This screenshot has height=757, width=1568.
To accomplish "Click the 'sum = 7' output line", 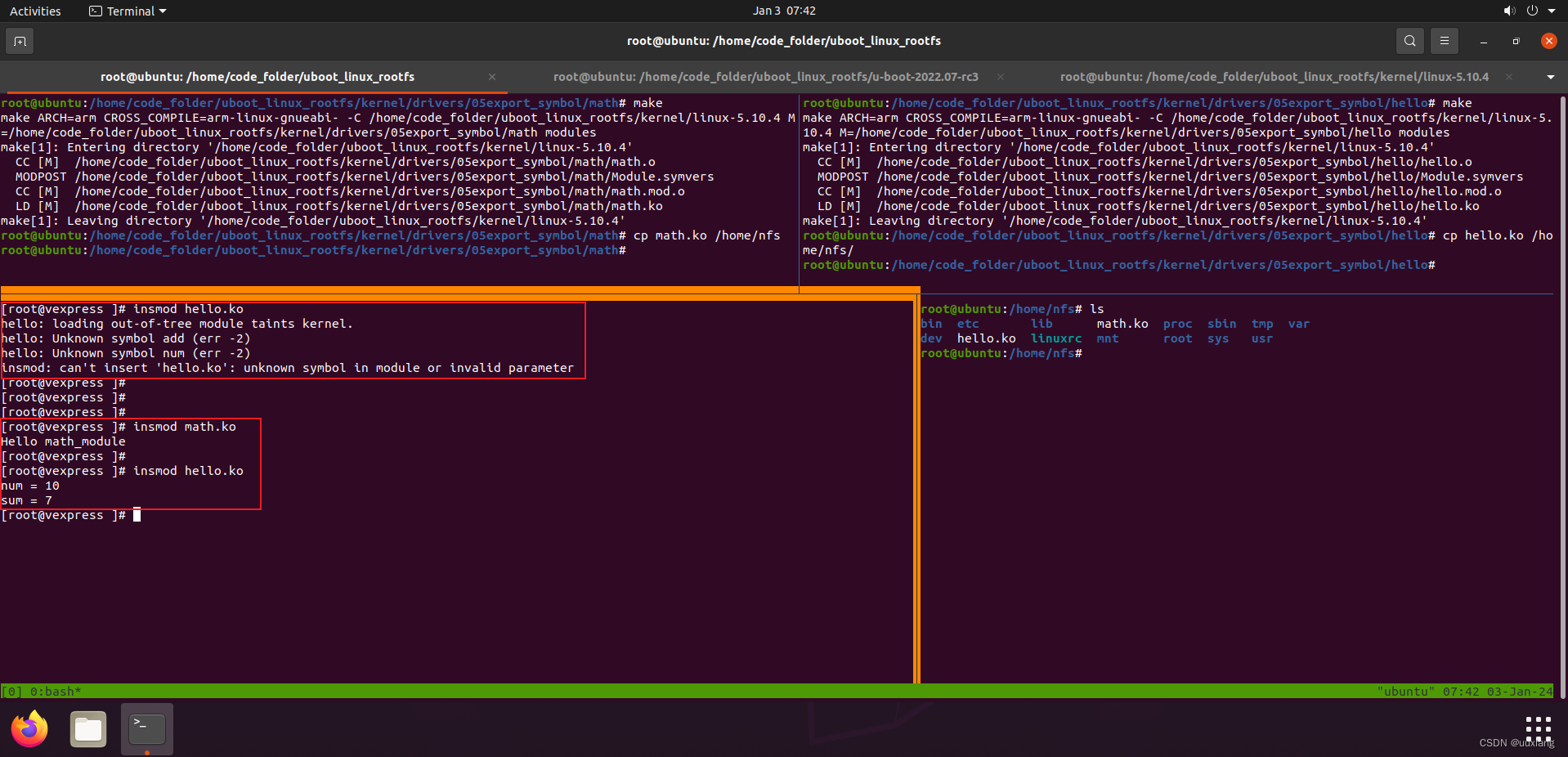I will click(27, 500).
